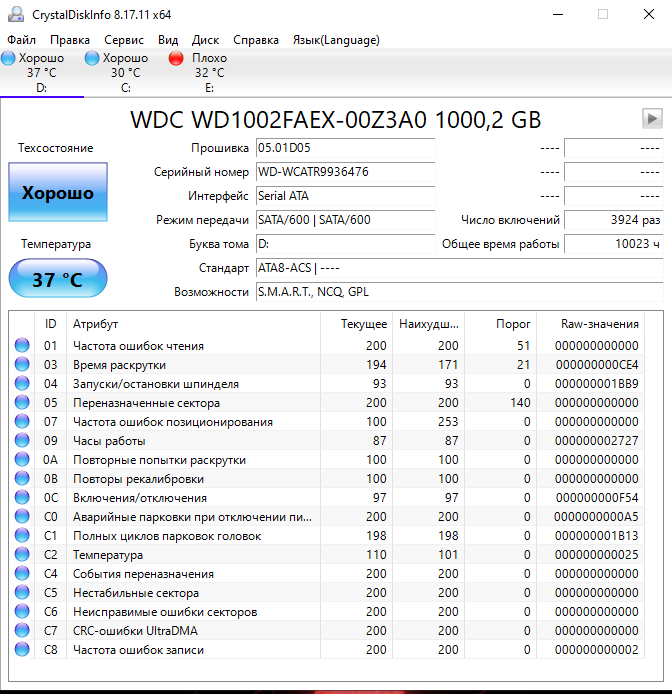Screen dimensions: 672x694
Task: Click status orb of attribute C8 row
Action: [x=22, y=650]
